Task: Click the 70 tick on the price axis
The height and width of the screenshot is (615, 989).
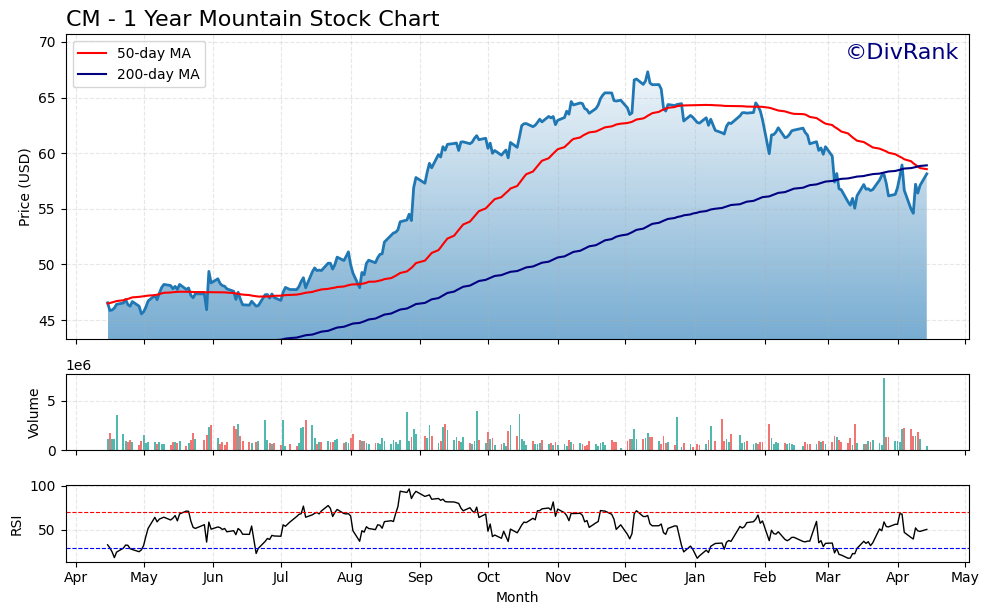Action: coord(47,42)
